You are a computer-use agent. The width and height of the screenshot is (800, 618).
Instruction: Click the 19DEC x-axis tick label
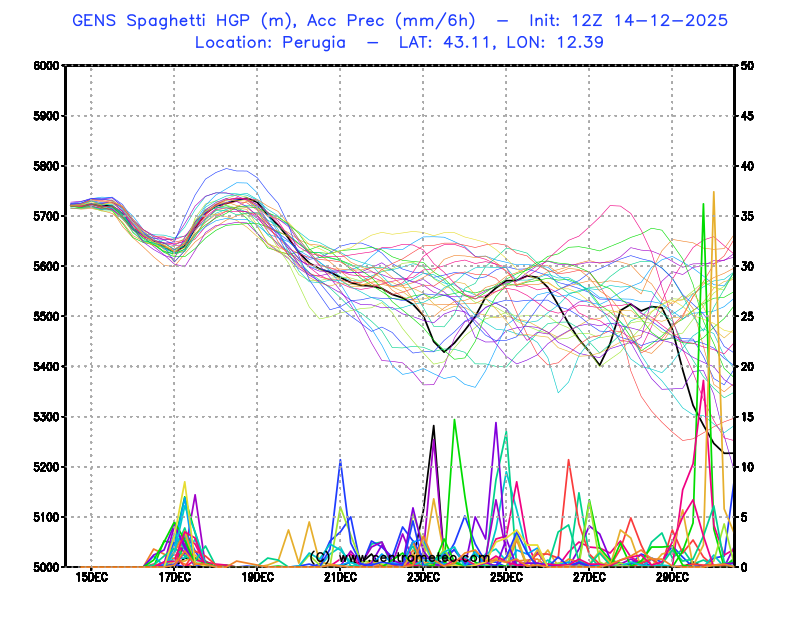point(257,578)
